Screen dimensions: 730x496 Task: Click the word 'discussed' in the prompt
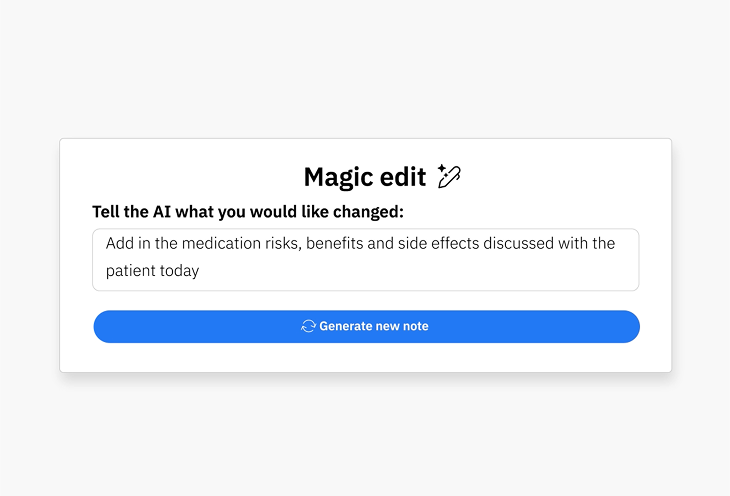pos(518,243)
